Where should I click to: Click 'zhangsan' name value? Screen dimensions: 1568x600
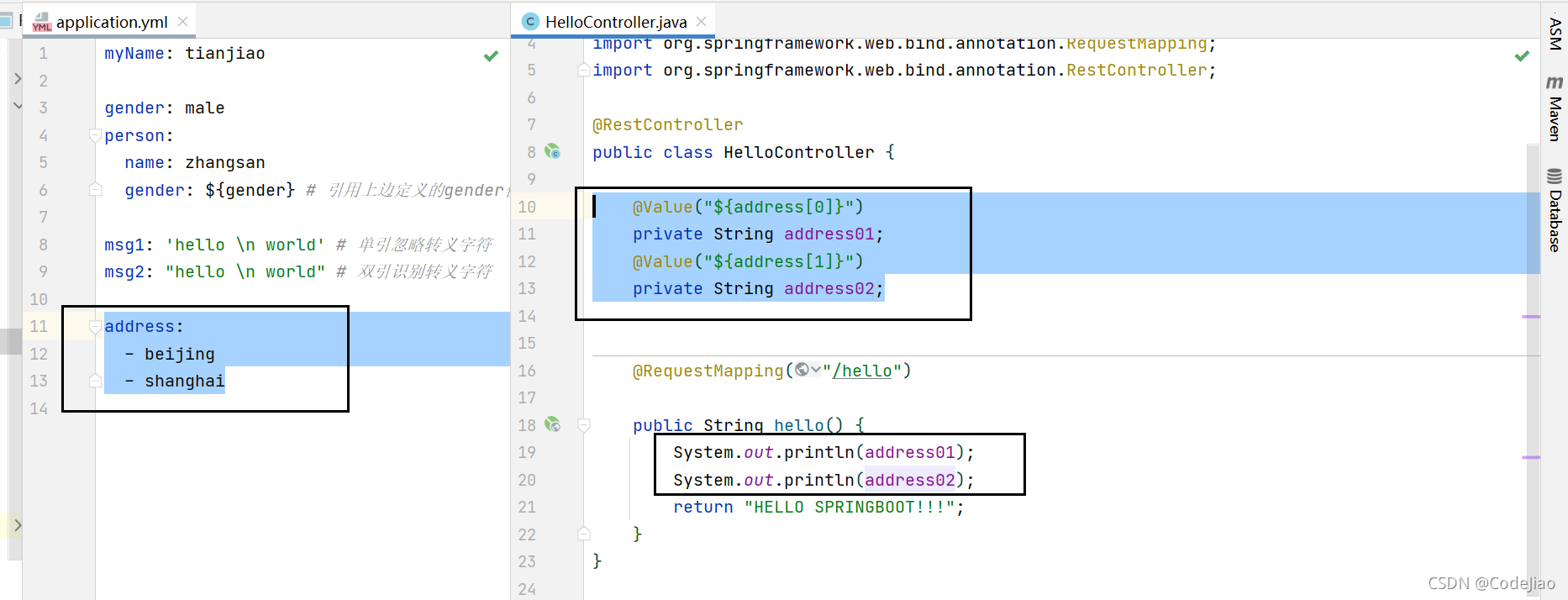click(225, 162)
